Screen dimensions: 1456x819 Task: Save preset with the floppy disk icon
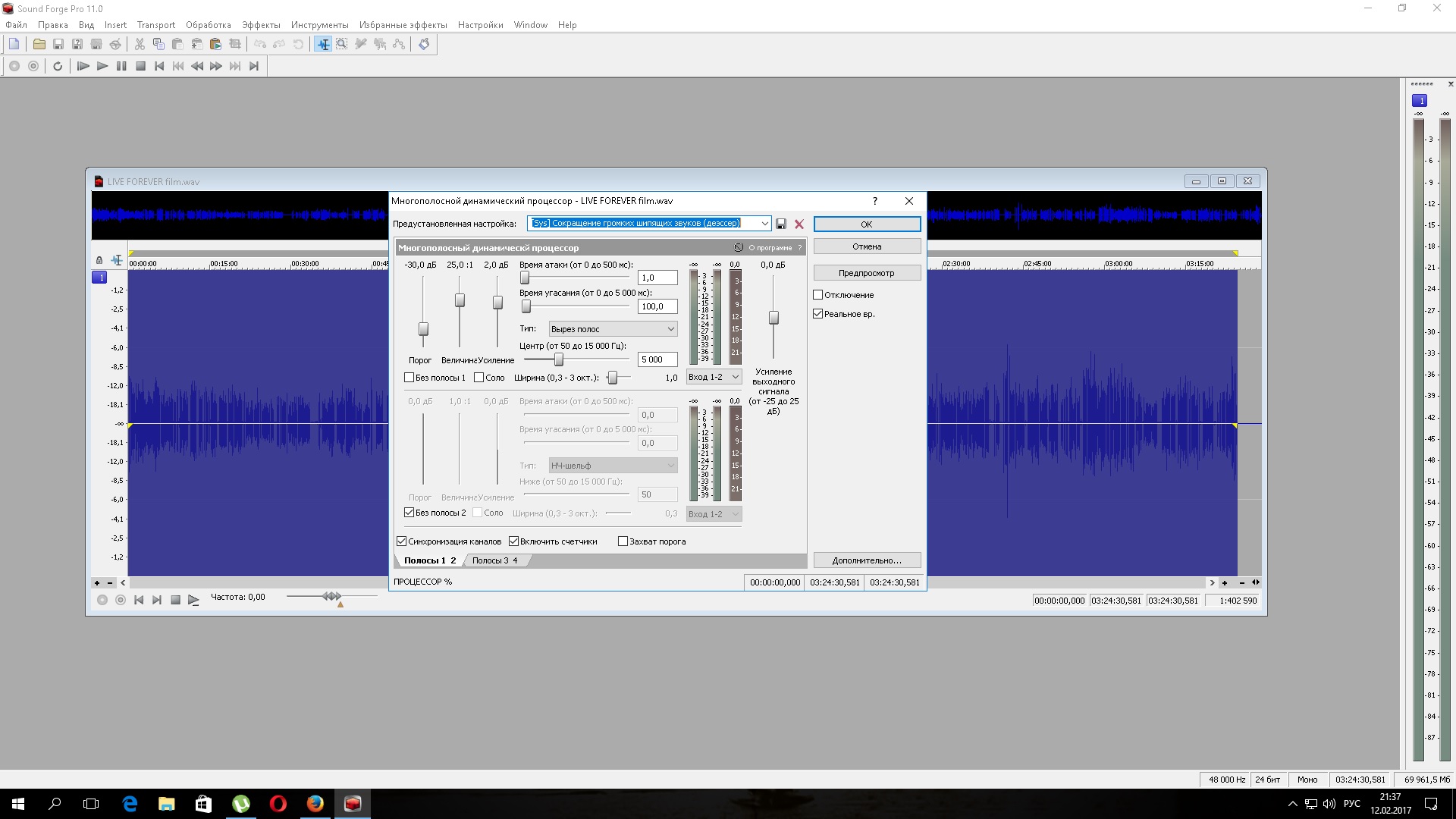coord(781,224)
